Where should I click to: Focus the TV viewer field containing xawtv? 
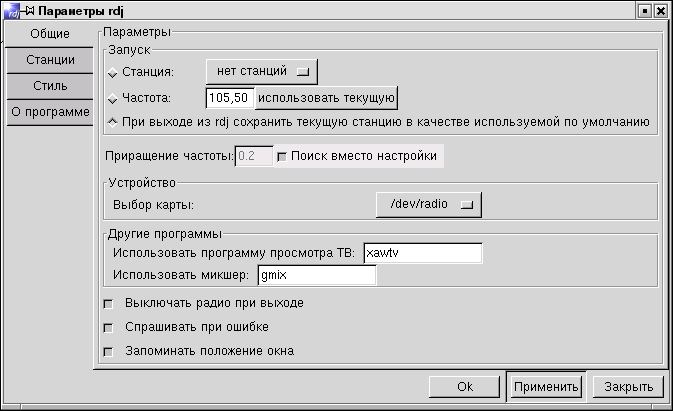click(x=423, y=253)
